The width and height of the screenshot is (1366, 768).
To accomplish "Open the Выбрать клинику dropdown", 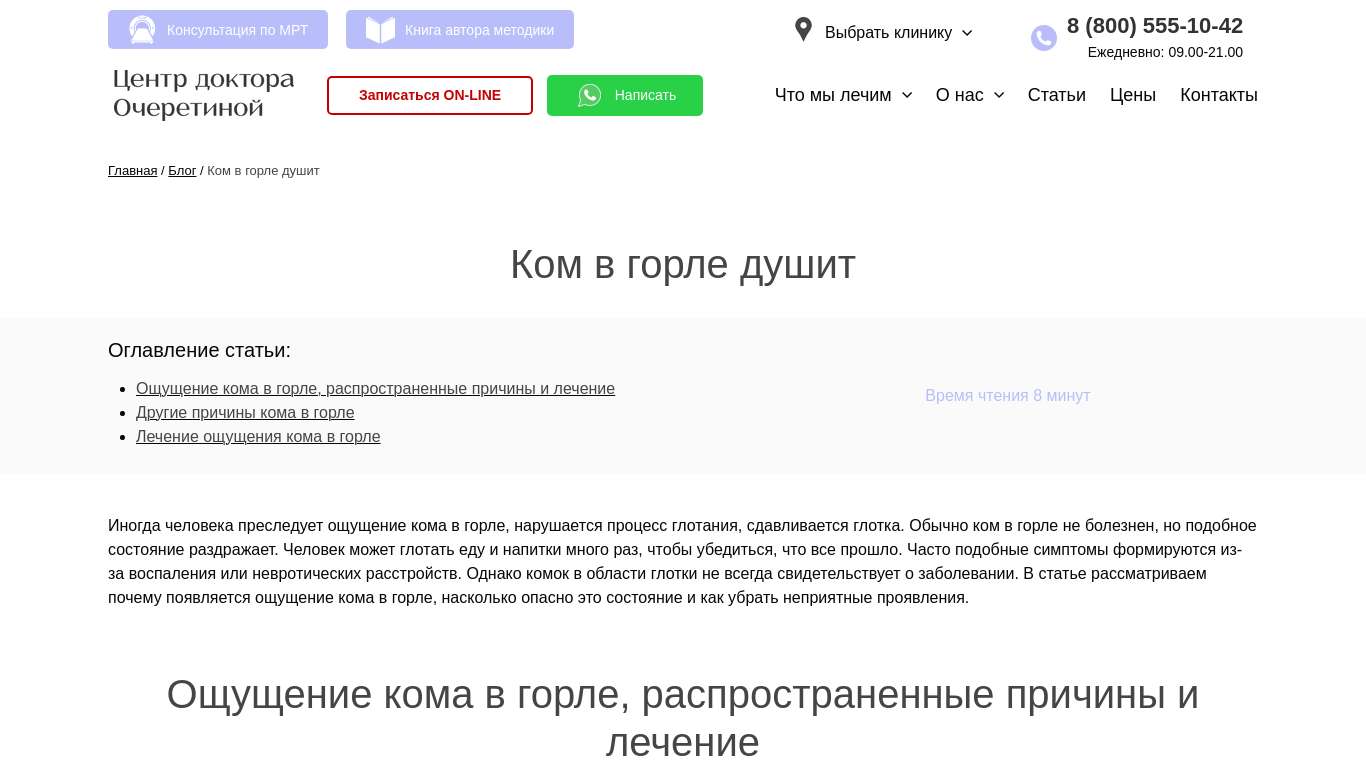I will click(x=897, y=33).
